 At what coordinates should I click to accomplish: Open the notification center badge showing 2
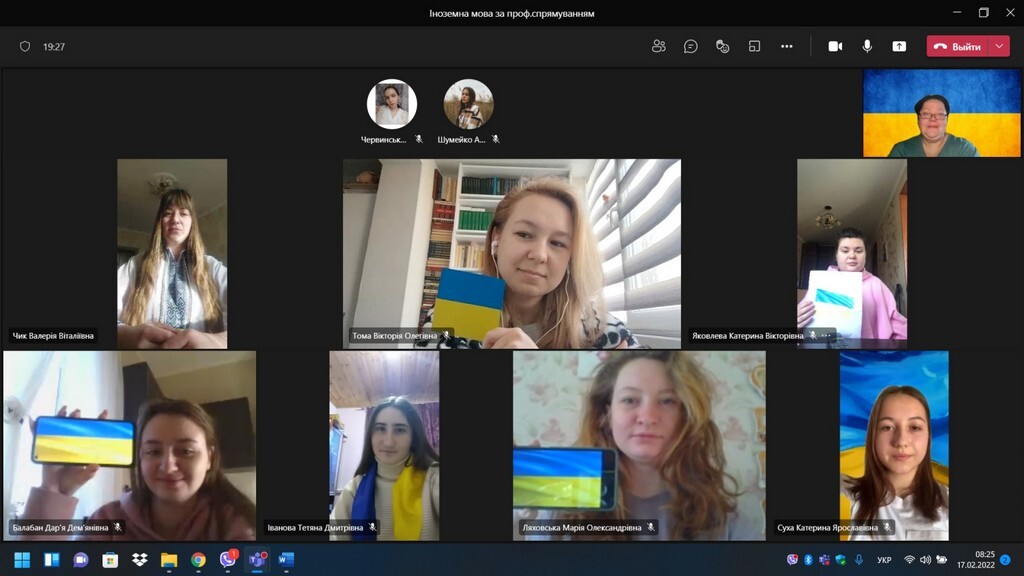(1005, 559)
